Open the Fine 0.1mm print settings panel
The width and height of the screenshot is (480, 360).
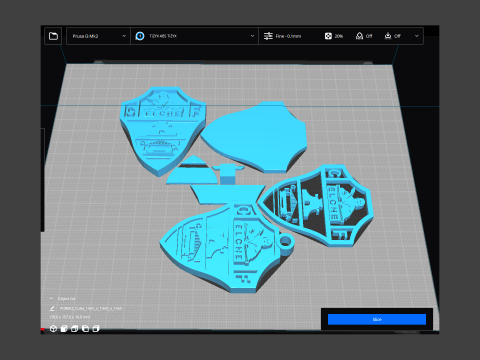tap(341, 36)
